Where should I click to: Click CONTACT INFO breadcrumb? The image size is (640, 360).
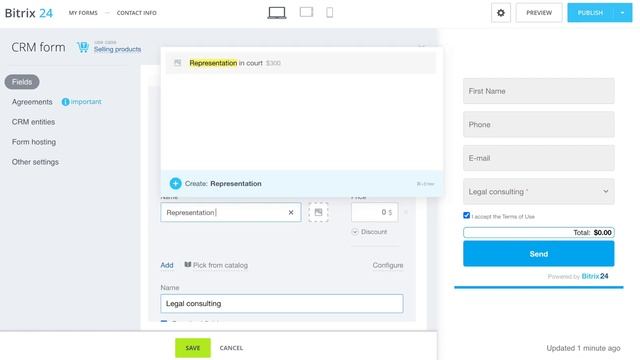pos(137,13)
